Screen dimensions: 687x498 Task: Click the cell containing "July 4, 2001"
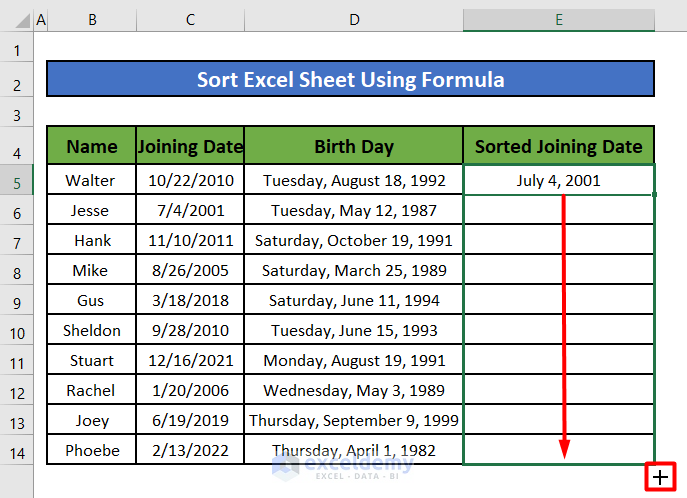tap(558, 181)
